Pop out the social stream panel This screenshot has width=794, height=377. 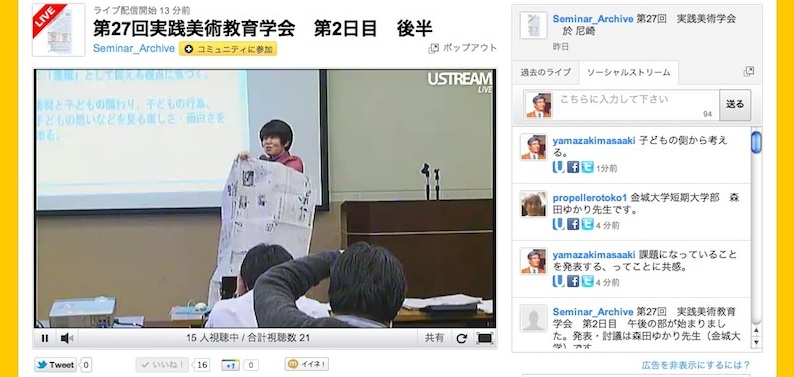click(x=748, y=72)
